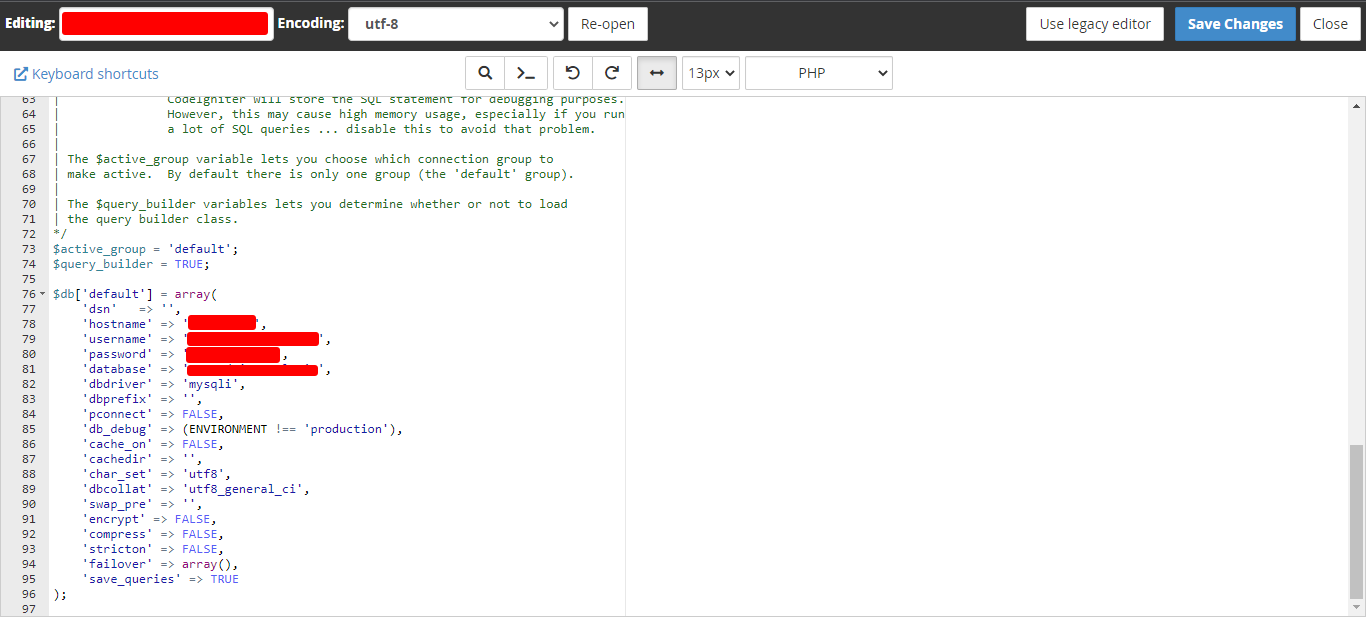Click the Save Changes button
The width and height of the screenshot is (1366, 632).
tap(1235, 24)
